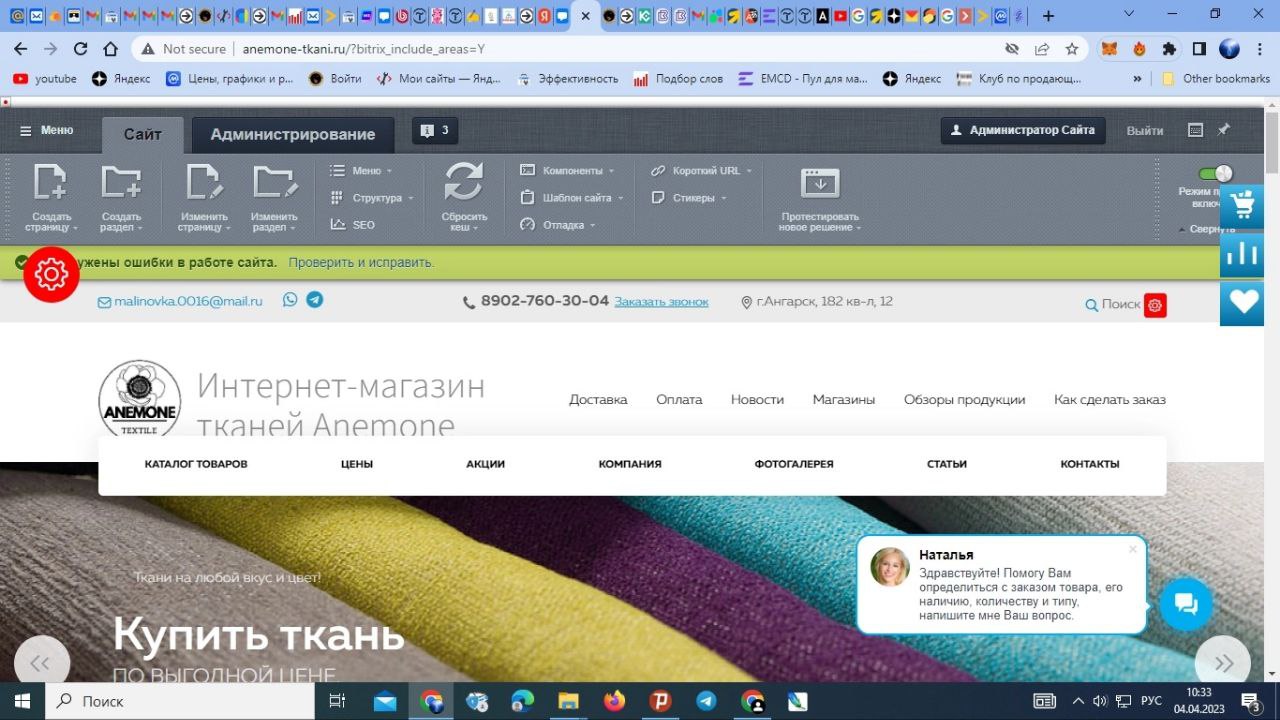Open the Оплата link

click(x=679, y=400)
